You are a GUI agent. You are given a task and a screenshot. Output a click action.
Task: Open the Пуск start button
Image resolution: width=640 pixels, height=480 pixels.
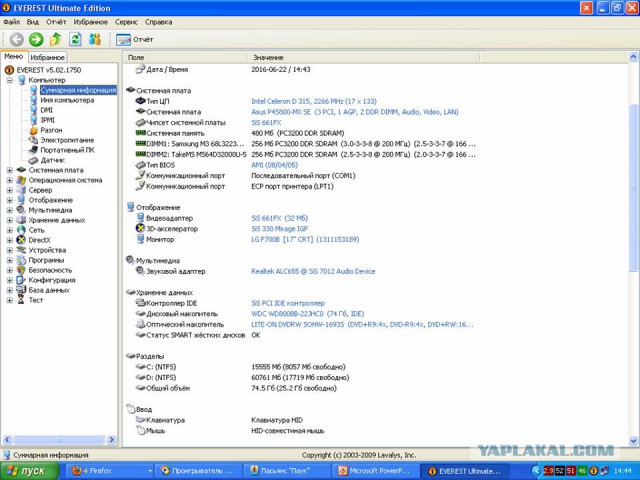tap(29, 471)
